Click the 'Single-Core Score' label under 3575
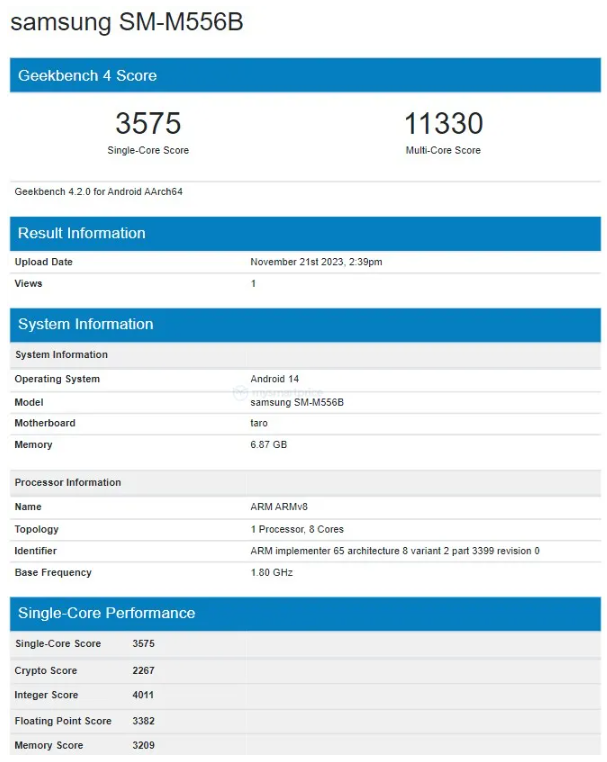The image size is (607, 762). click(148, 150)
